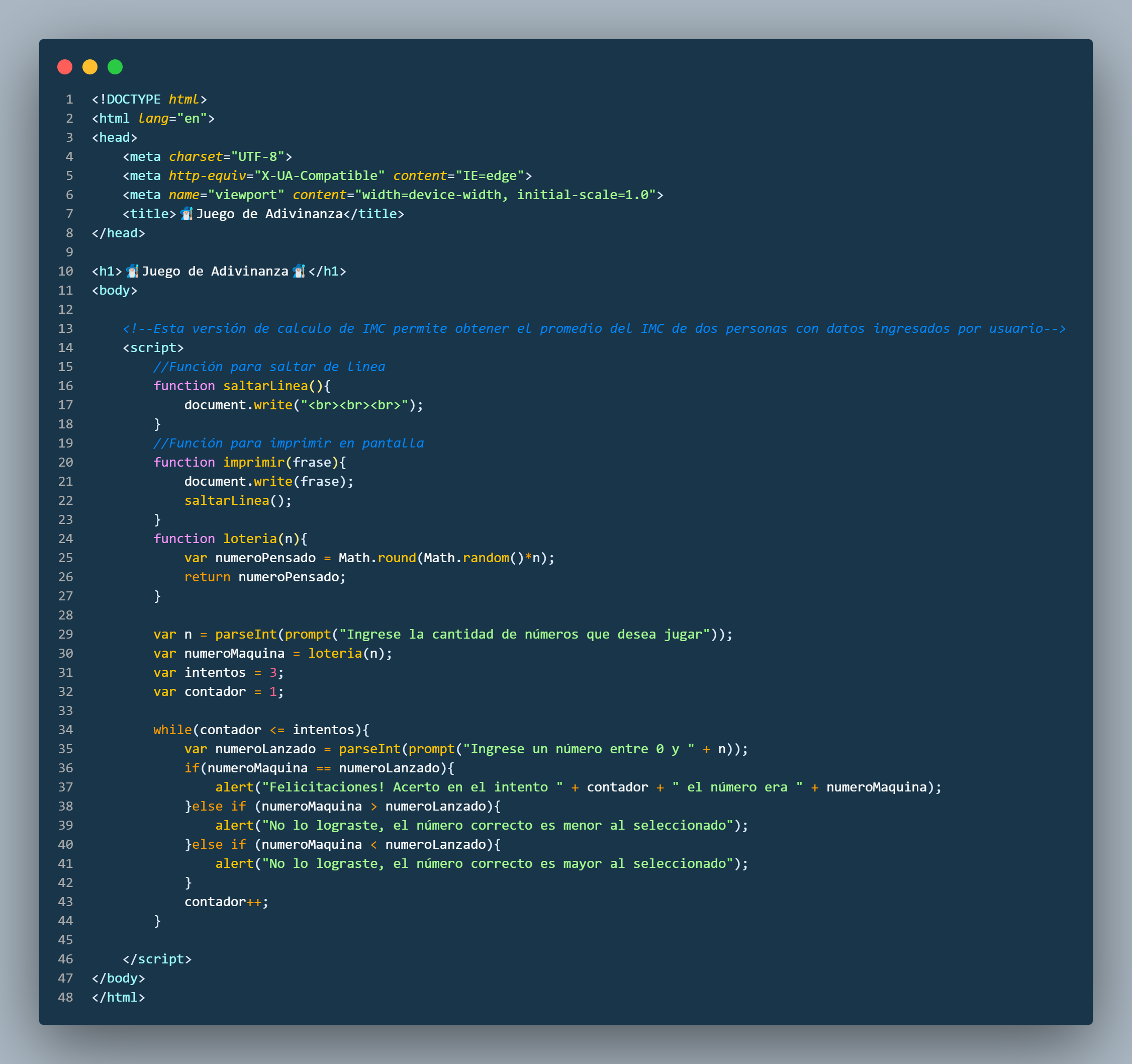
Task: Click the wizard emoji before the closing h1
Action: [x=299, y=271]
